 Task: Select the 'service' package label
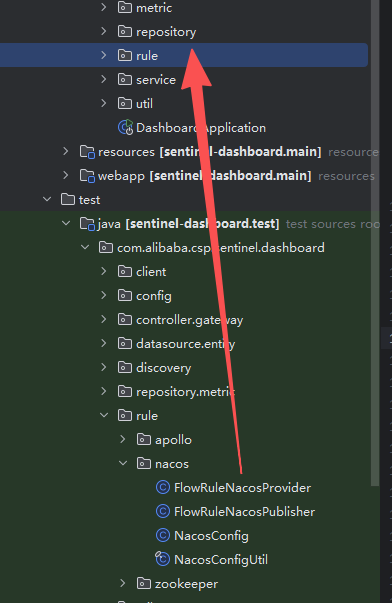click(x=156, y=80)
